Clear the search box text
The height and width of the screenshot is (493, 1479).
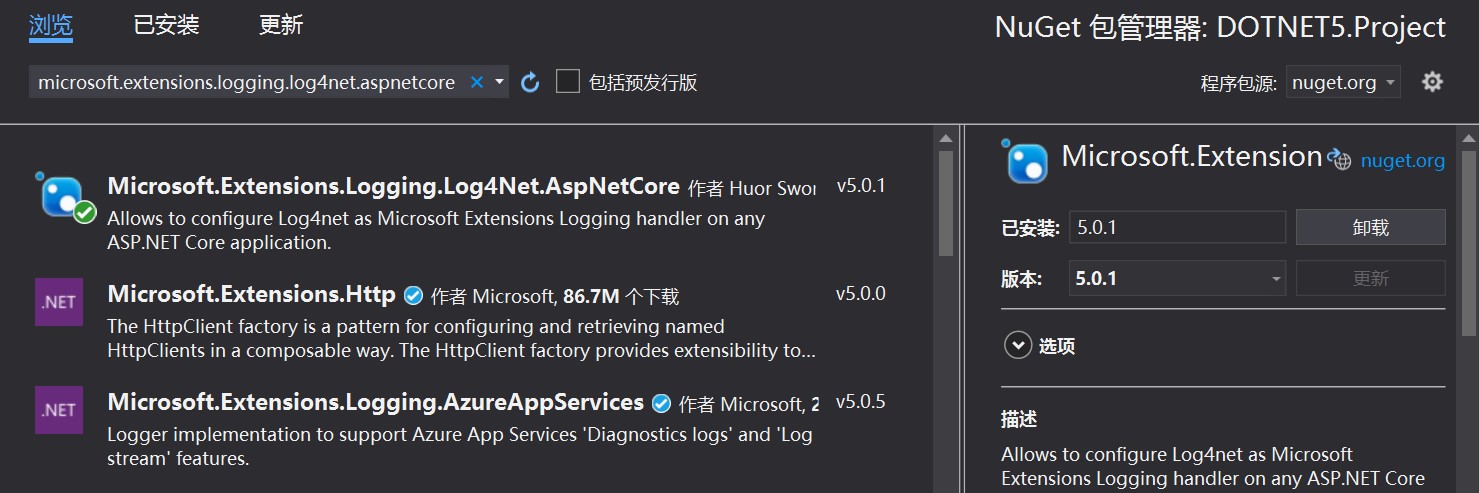(477, 82)
